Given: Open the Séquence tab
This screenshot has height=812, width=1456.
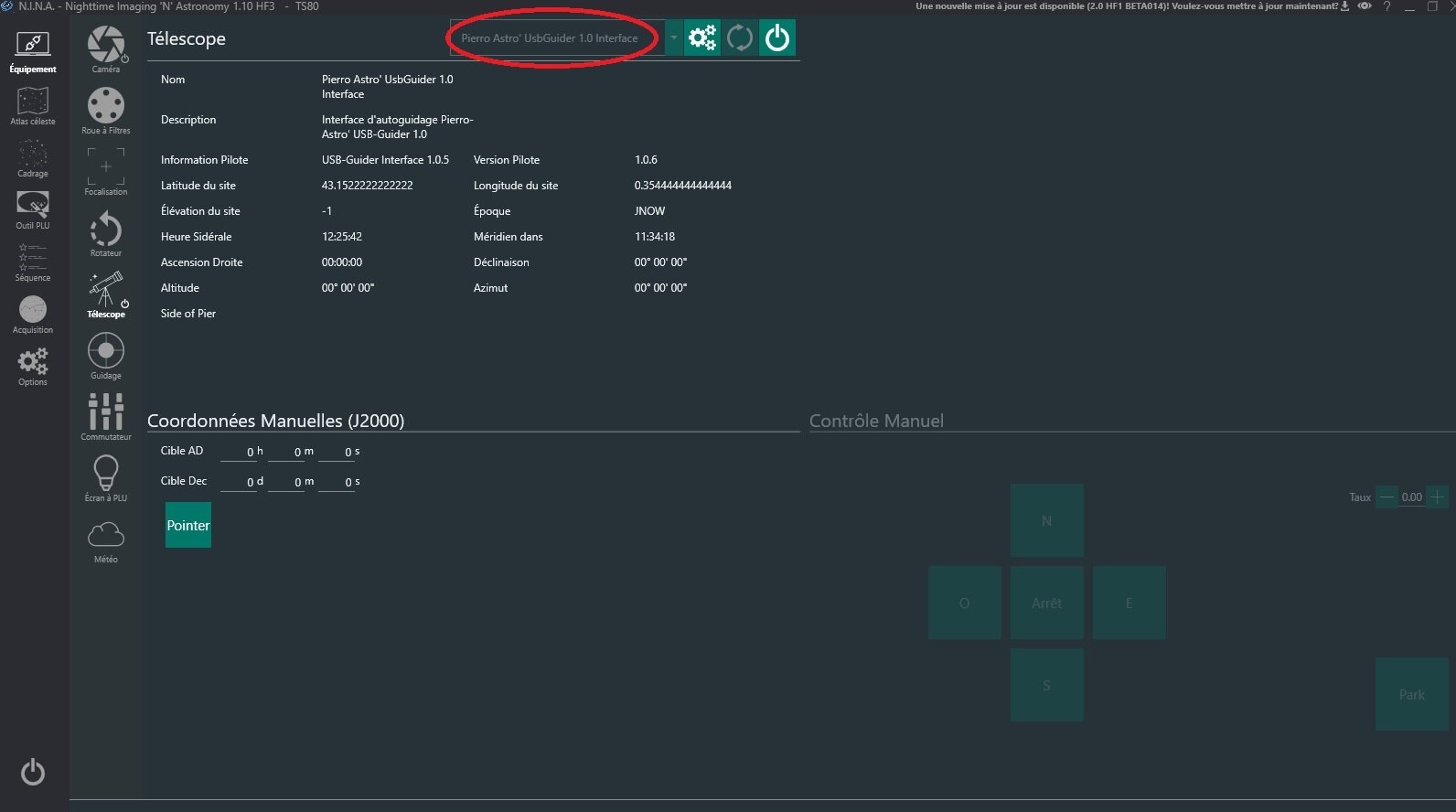Looking at the screenshot, I should 33,262.
